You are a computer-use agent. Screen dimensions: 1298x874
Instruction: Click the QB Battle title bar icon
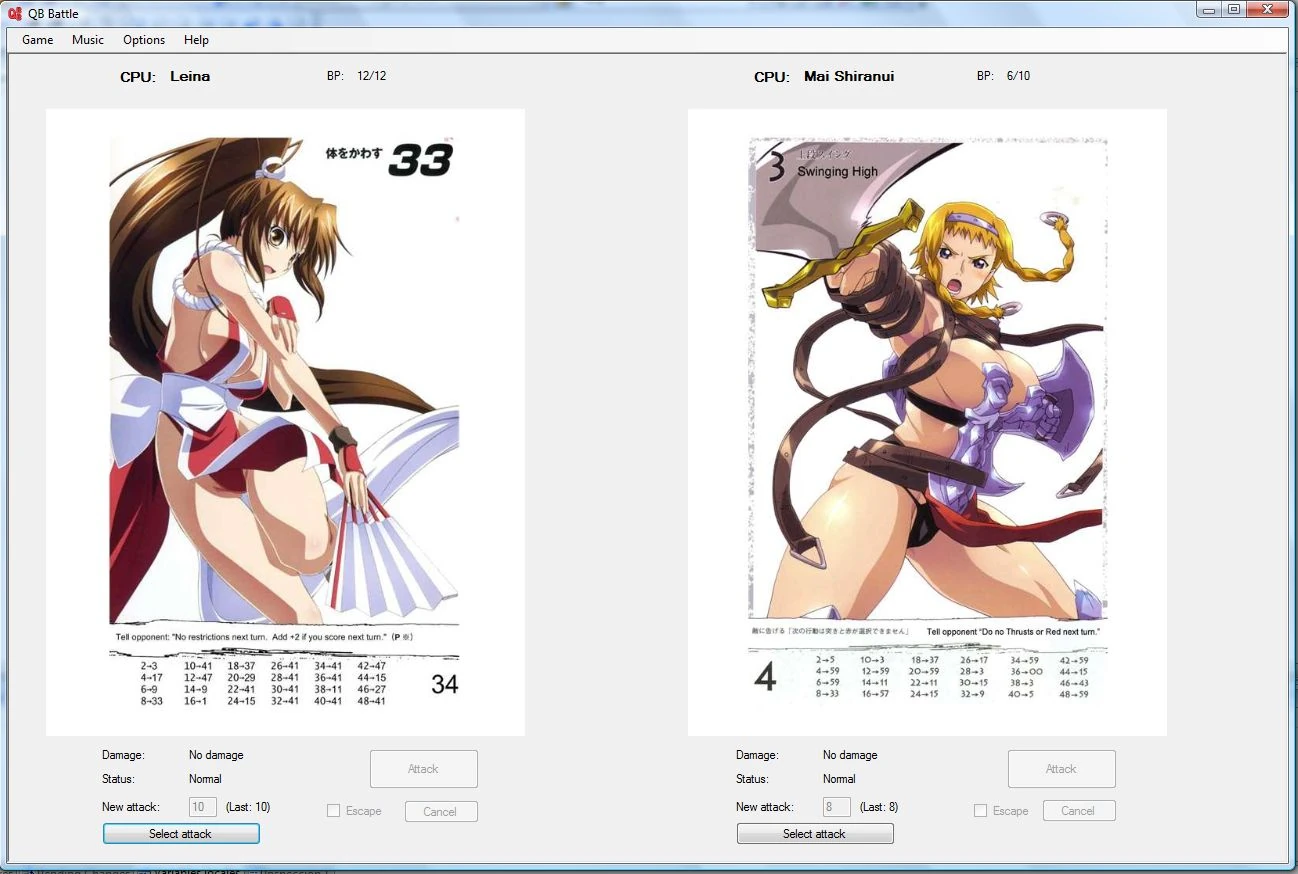15,13
